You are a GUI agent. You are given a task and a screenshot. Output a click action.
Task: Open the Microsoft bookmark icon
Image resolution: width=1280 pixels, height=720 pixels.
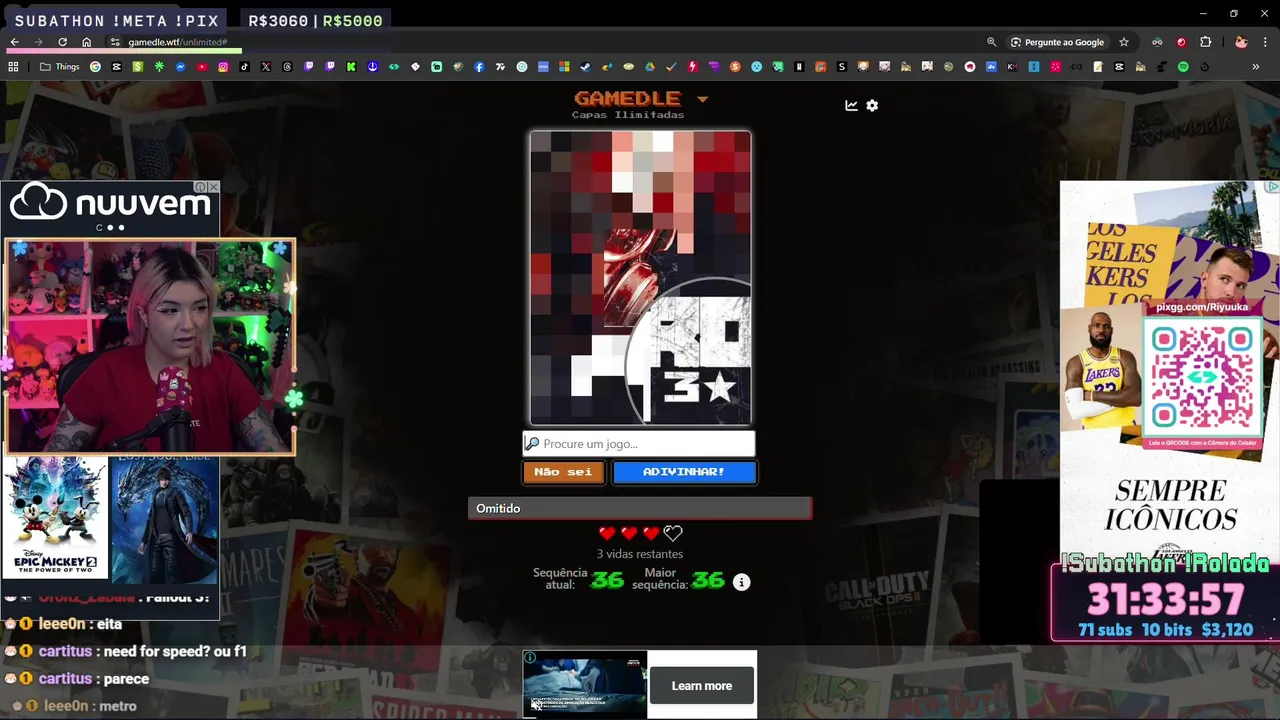tap(564, 67)
